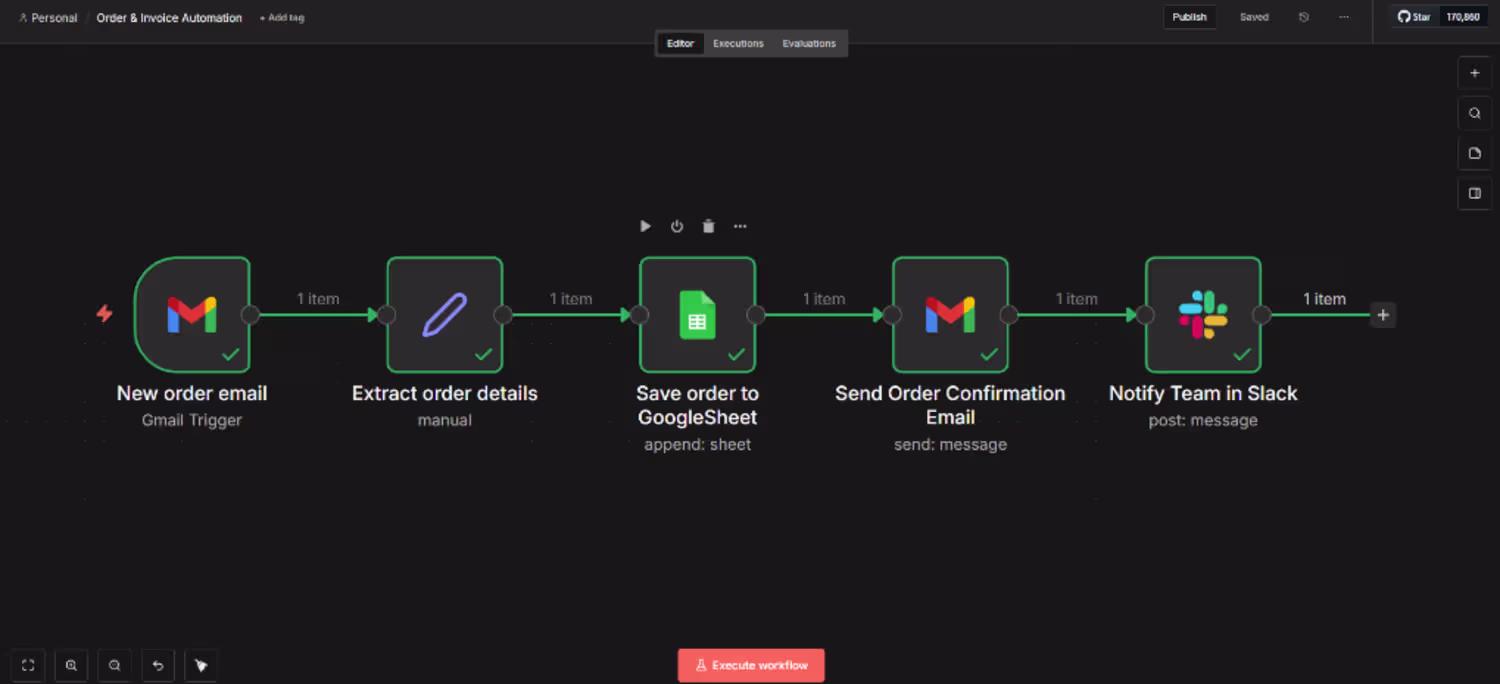Open the top bar ellipsis menu

[1344, 17]
